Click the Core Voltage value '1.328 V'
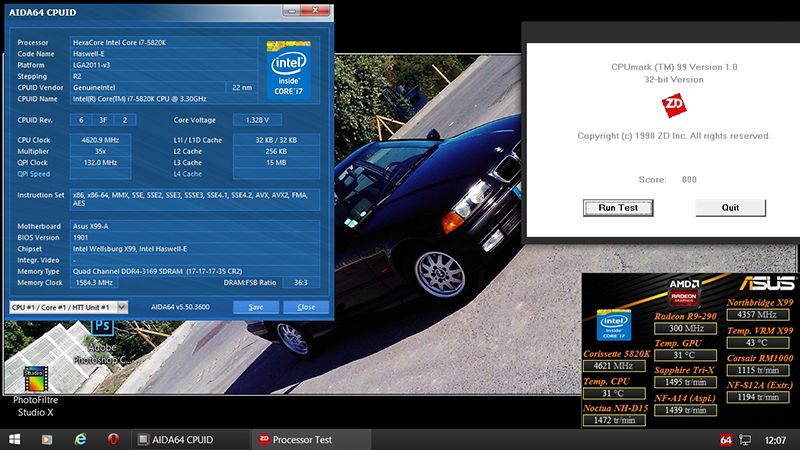 pos(257,120)
